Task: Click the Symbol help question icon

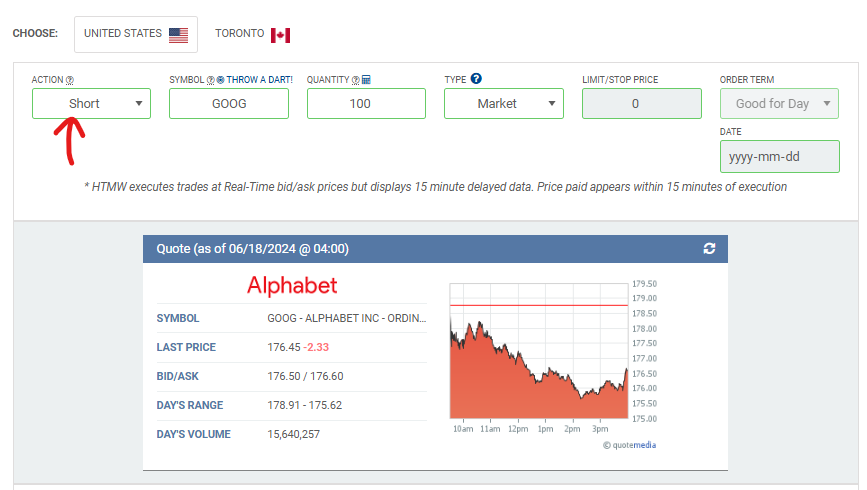Action: click(x=211, y=80)
